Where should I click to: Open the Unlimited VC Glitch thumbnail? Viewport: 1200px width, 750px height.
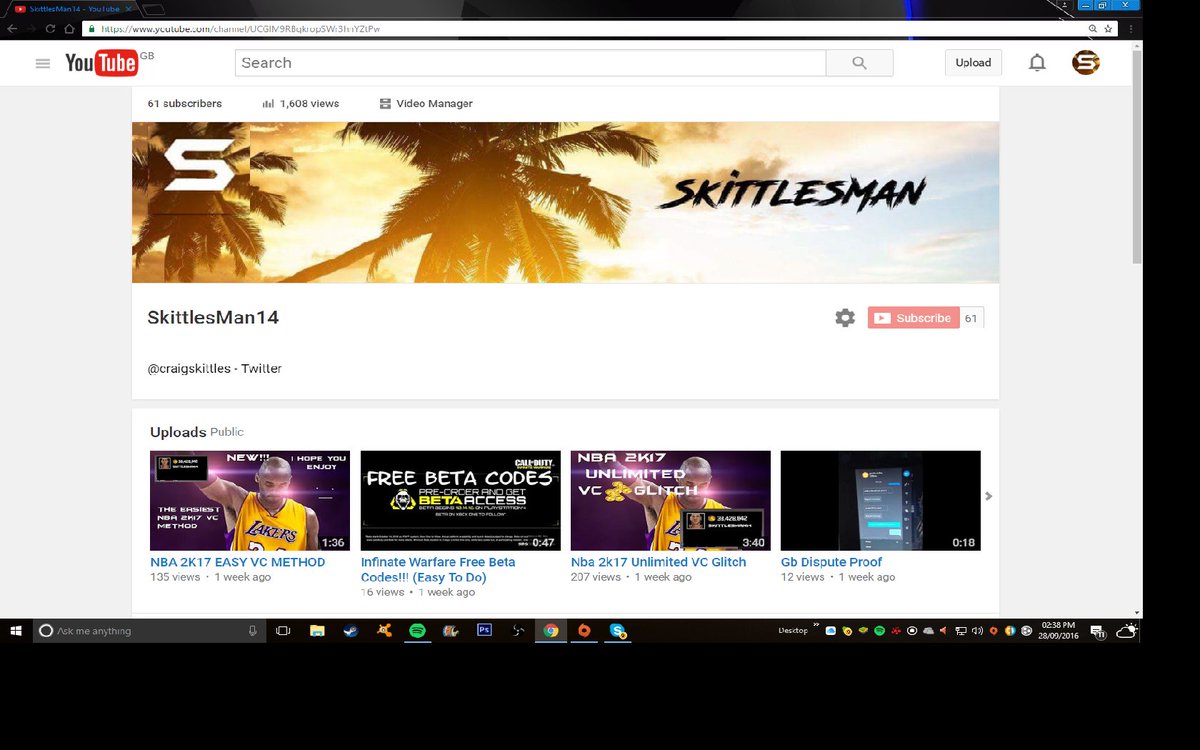tap(670, 500)
